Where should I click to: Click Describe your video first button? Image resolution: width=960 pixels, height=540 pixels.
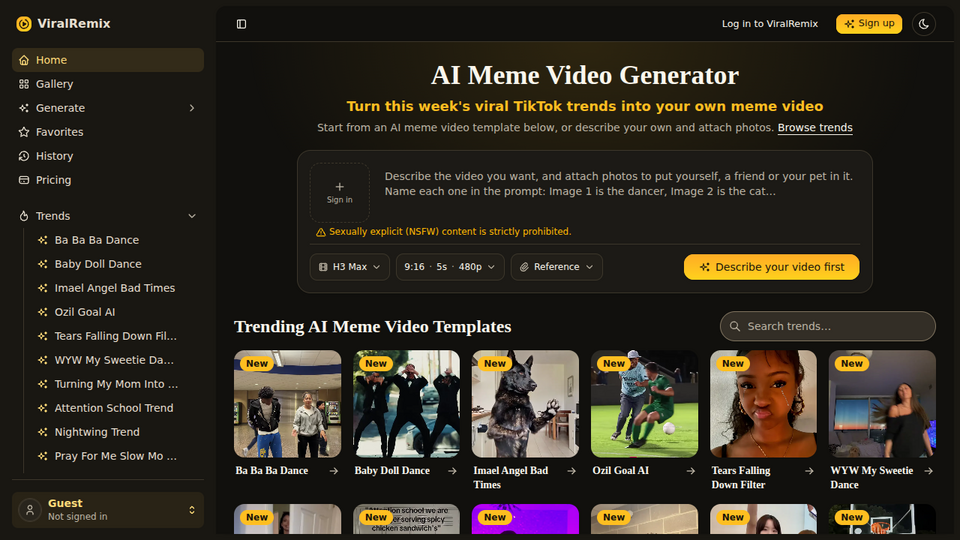click(x=771, y=267)
